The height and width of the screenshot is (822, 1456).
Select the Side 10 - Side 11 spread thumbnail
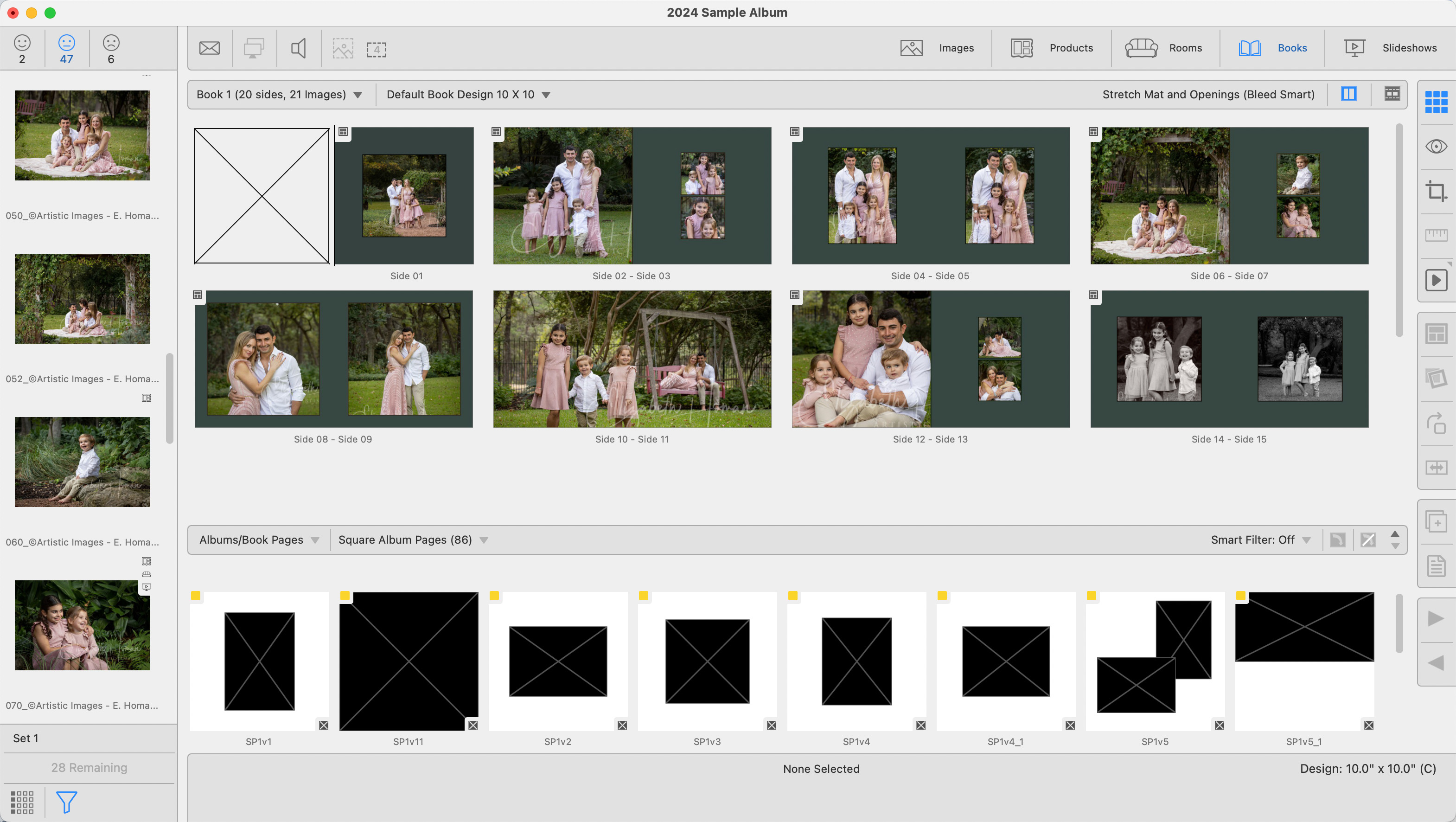(x=632, y=359)
